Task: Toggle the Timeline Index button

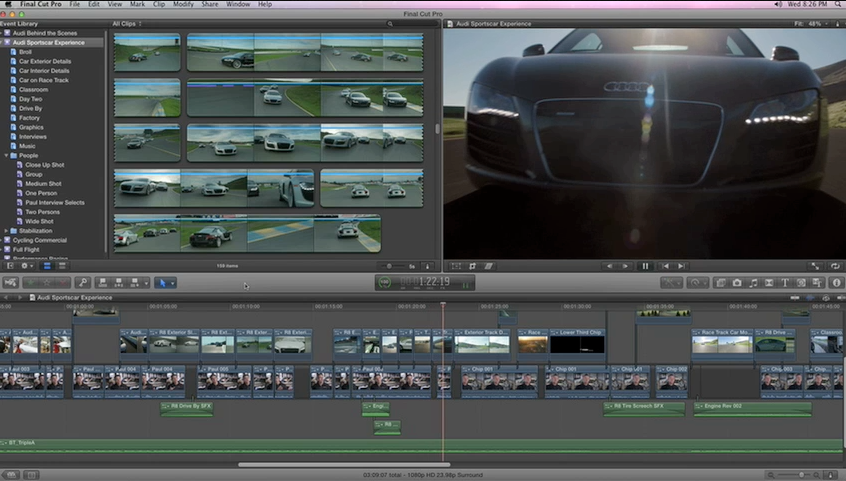Action: point(31,475)
